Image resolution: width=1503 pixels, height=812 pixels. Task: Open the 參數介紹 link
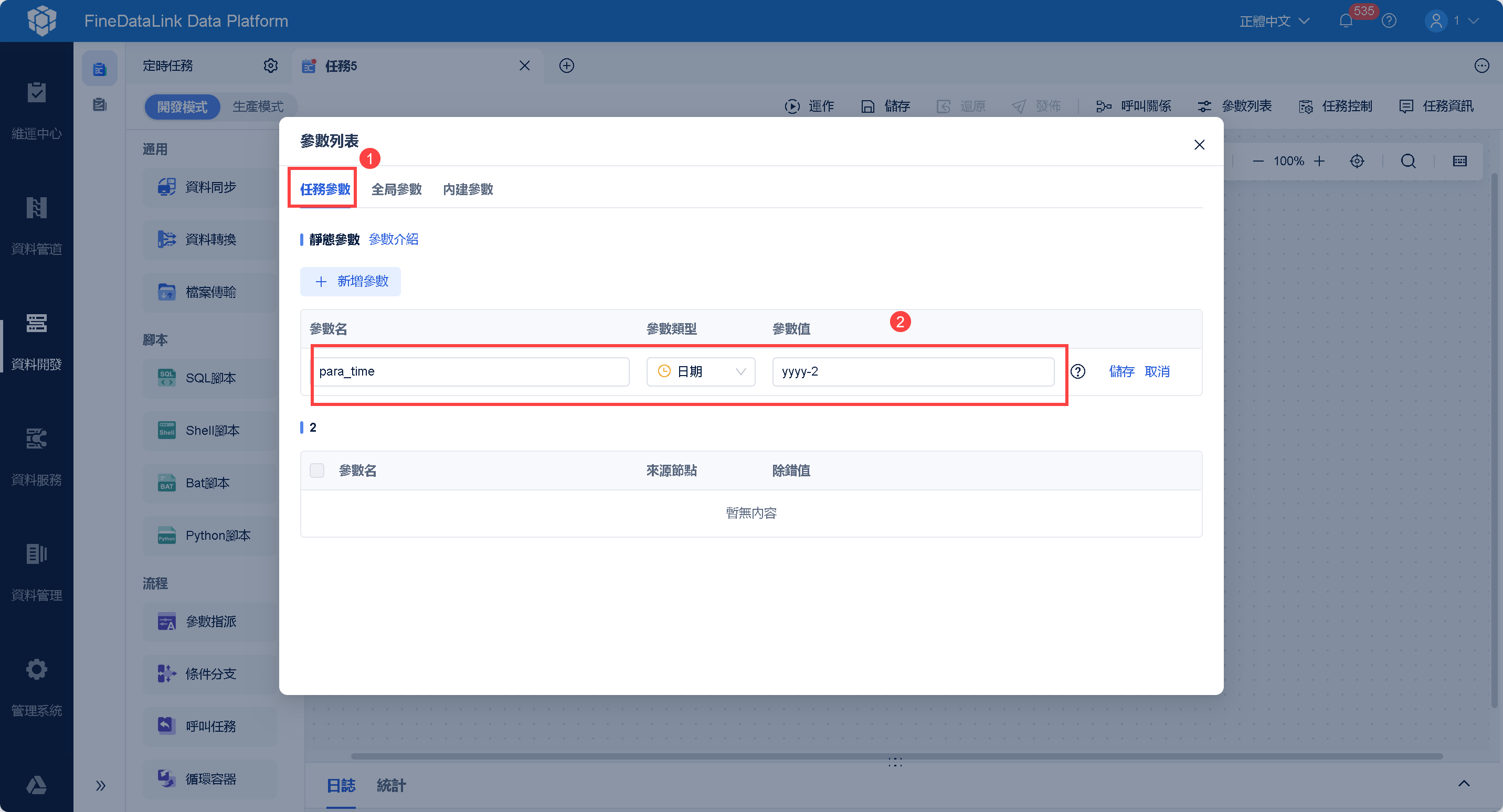(x=393, y=239)
